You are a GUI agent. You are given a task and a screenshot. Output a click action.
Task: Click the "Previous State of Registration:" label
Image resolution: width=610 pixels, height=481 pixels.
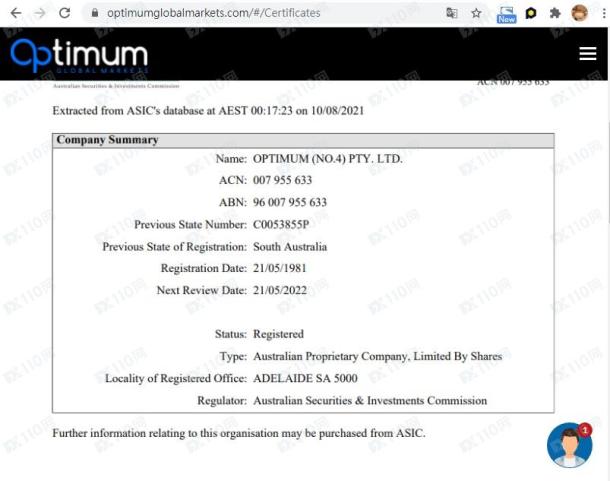tap(175, 247)
